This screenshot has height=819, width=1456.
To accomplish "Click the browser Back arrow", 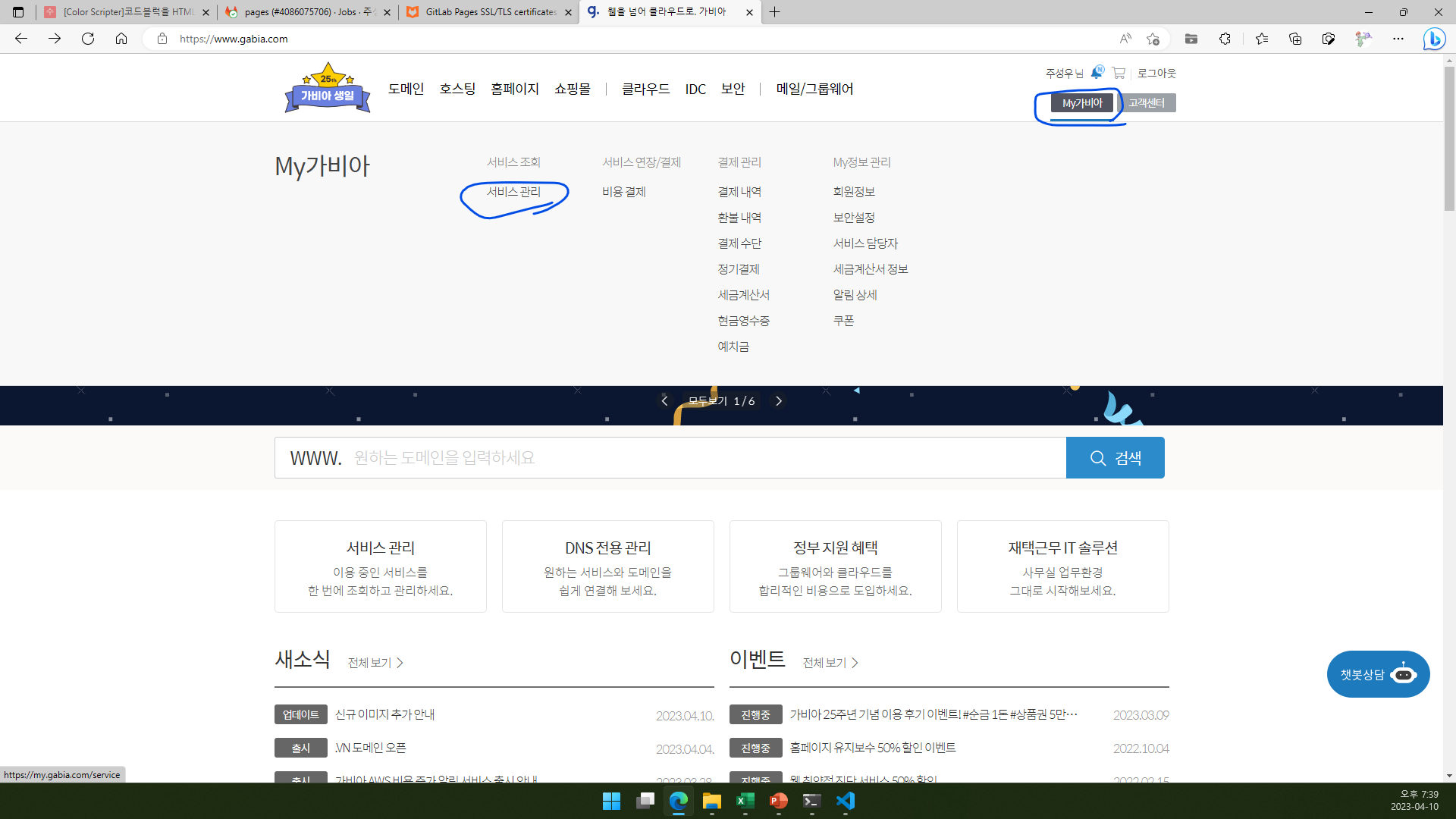I will [x=21, y=39].
